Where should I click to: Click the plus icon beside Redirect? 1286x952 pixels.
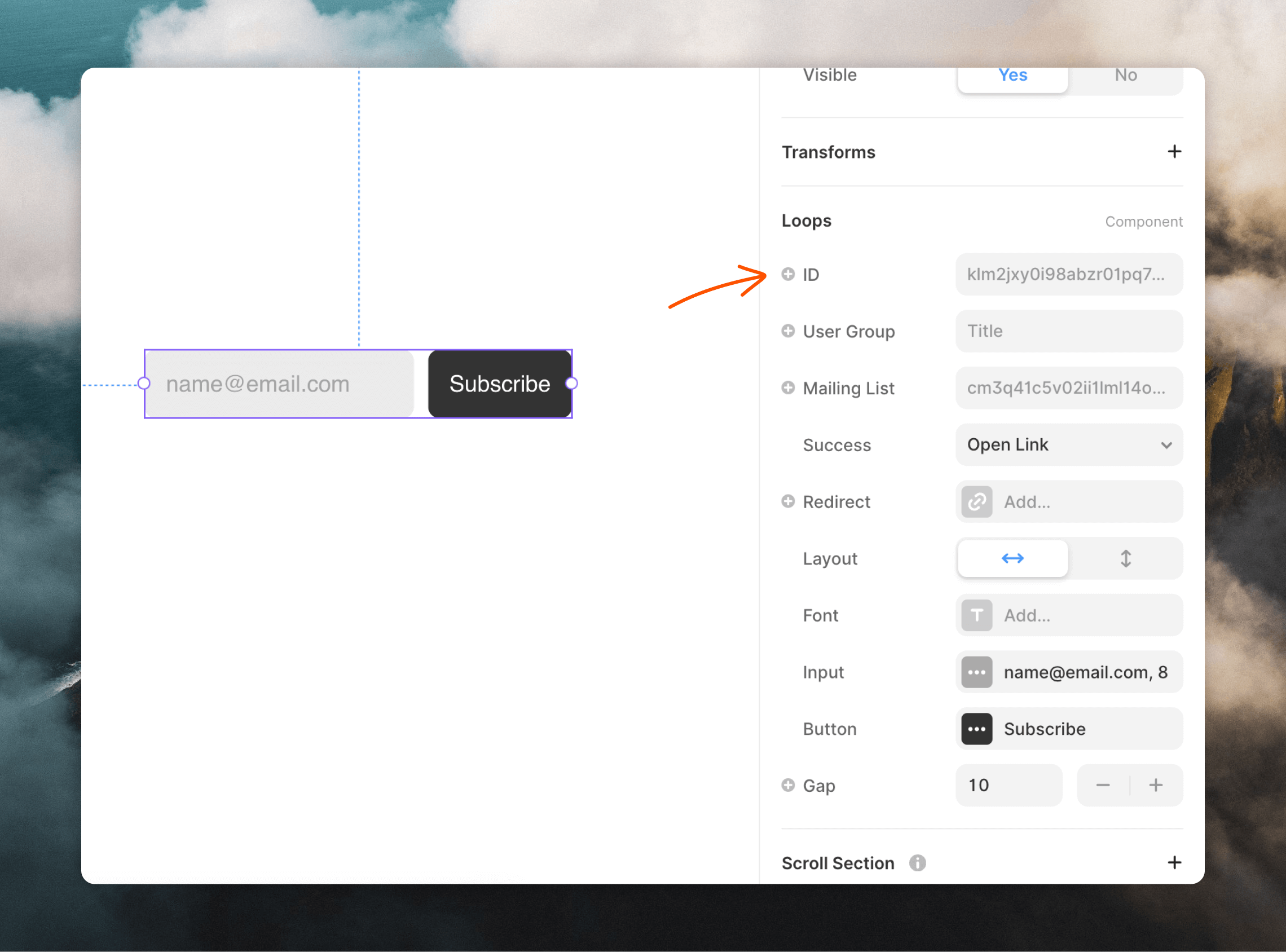788,501
